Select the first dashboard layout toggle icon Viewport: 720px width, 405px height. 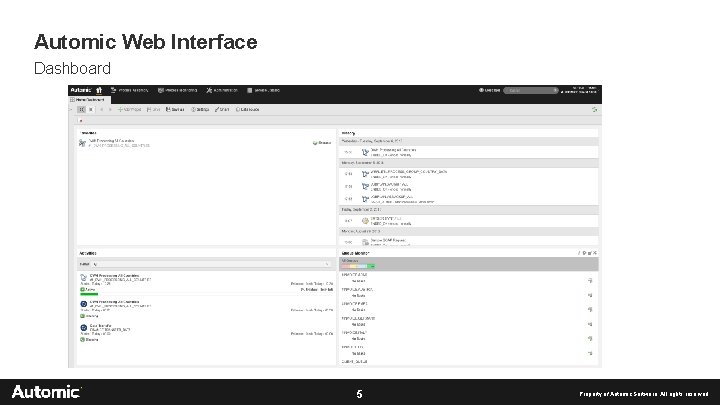coord(81,110)
